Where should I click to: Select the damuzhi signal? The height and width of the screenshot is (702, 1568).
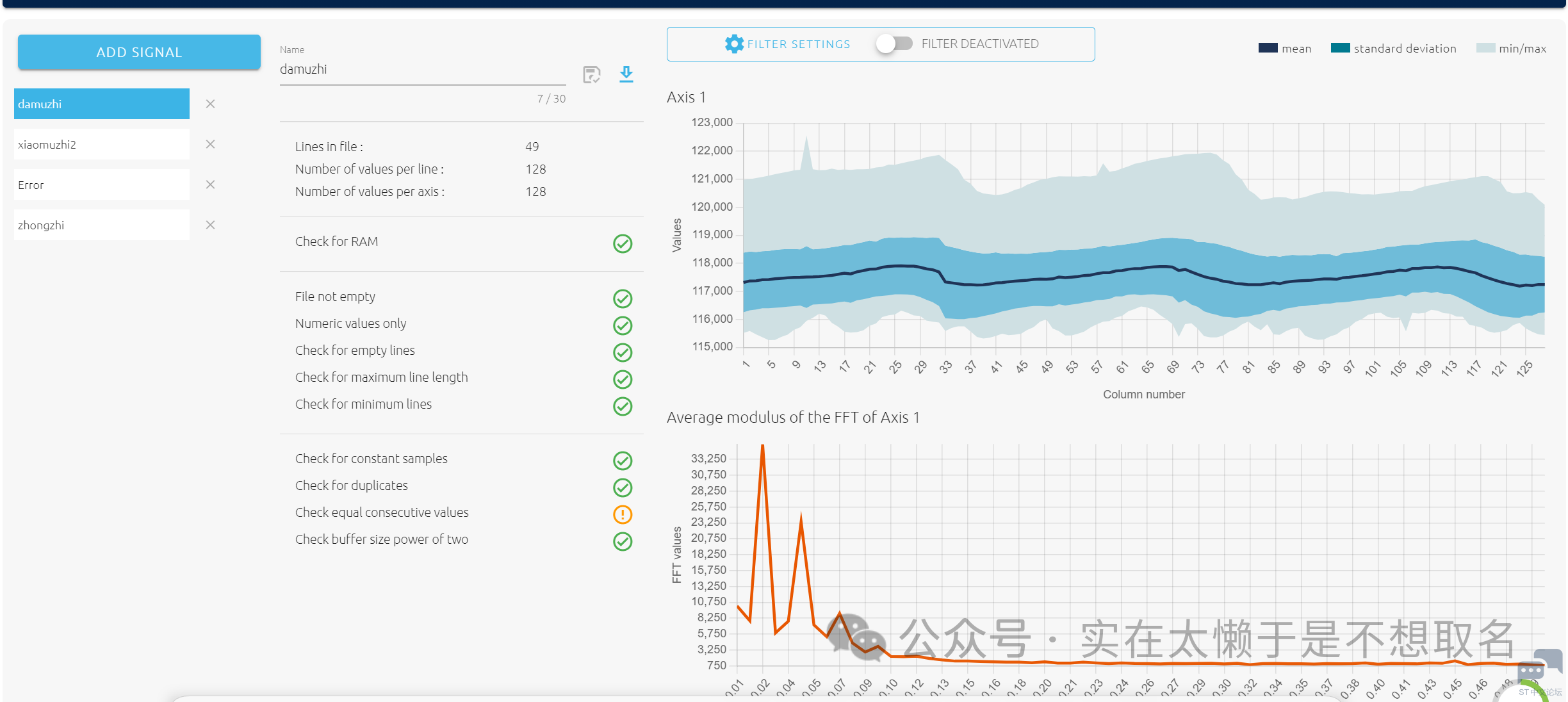(102, 104)
